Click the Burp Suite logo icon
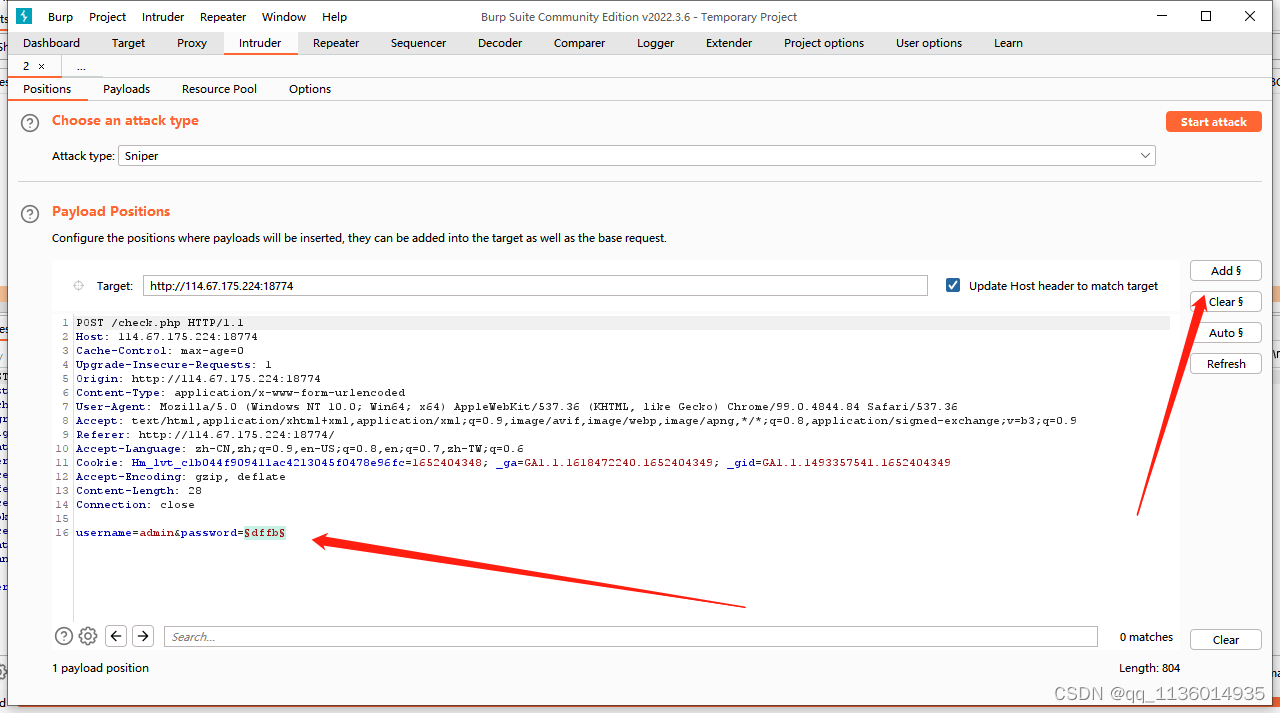This screenshot has width=1280, height=713. coord(24,16)
